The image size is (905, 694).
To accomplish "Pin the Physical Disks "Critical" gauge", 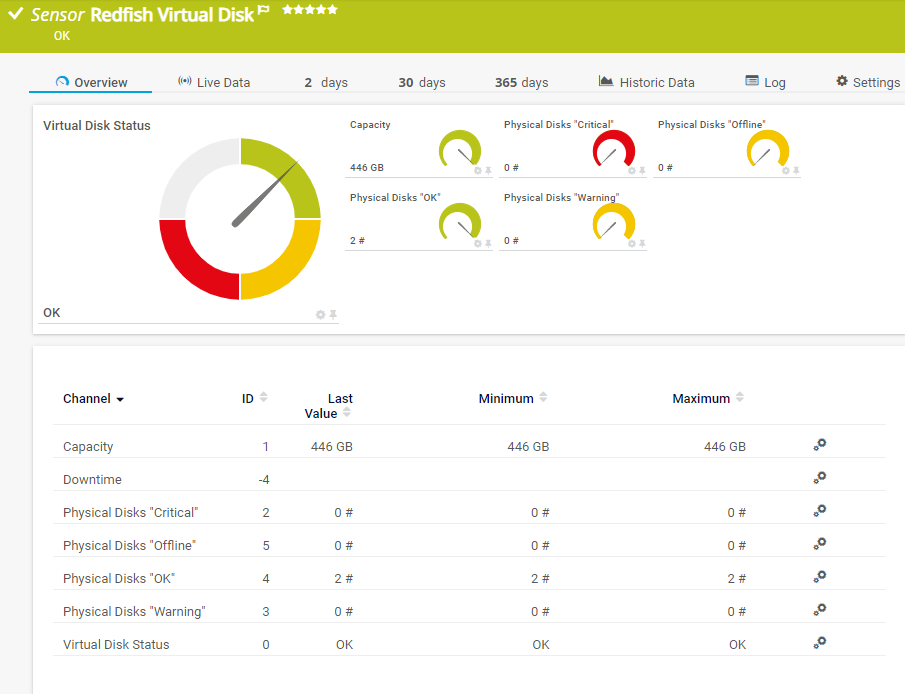I will tap(642, 171).
